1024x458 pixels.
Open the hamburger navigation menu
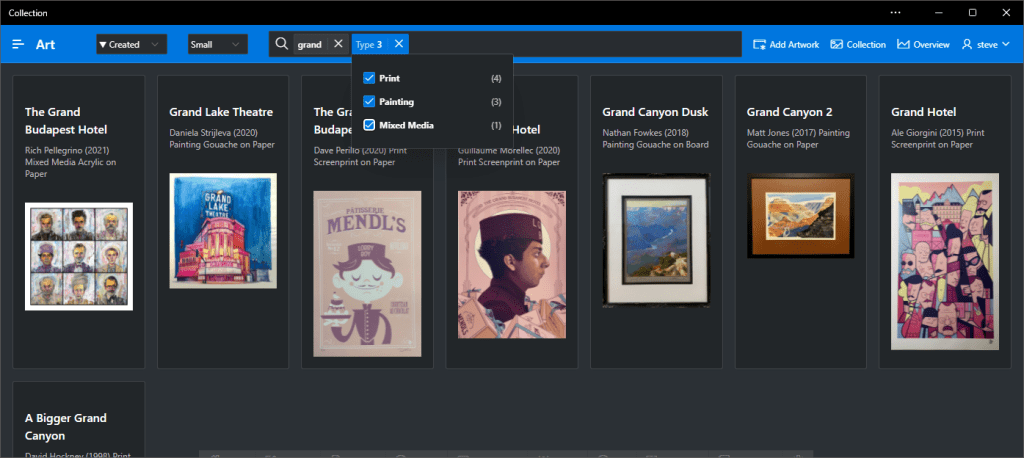pos(18,45)
